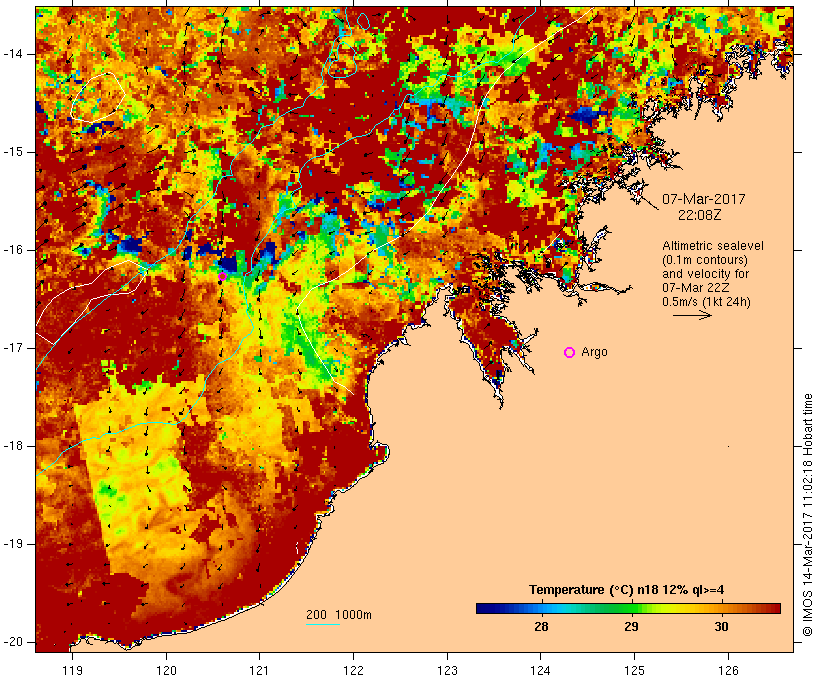The image size is (820, 680).
Task: Click the temperature color bar
Action: 628,608
